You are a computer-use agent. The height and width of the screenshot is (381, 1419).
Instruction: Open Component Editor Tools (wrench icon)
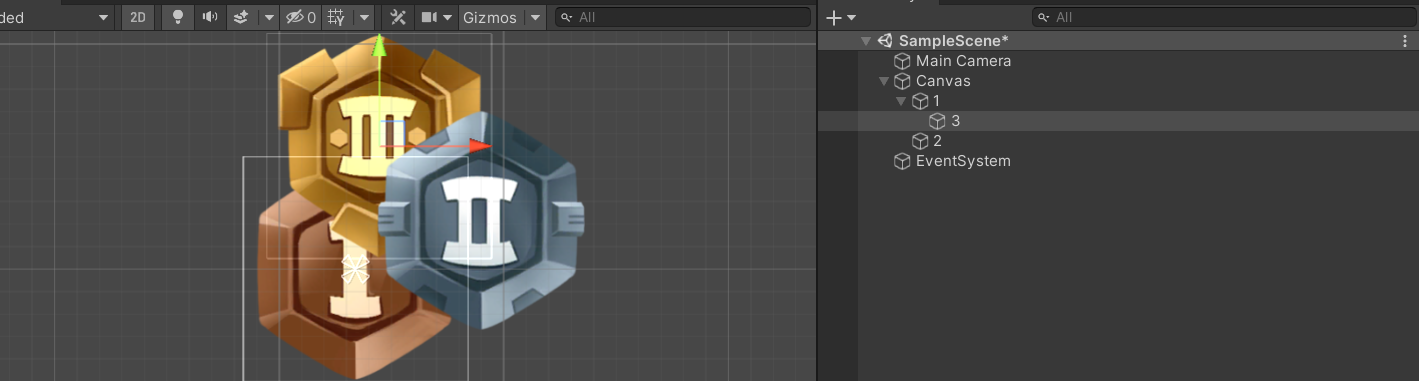tap(398, 17)
